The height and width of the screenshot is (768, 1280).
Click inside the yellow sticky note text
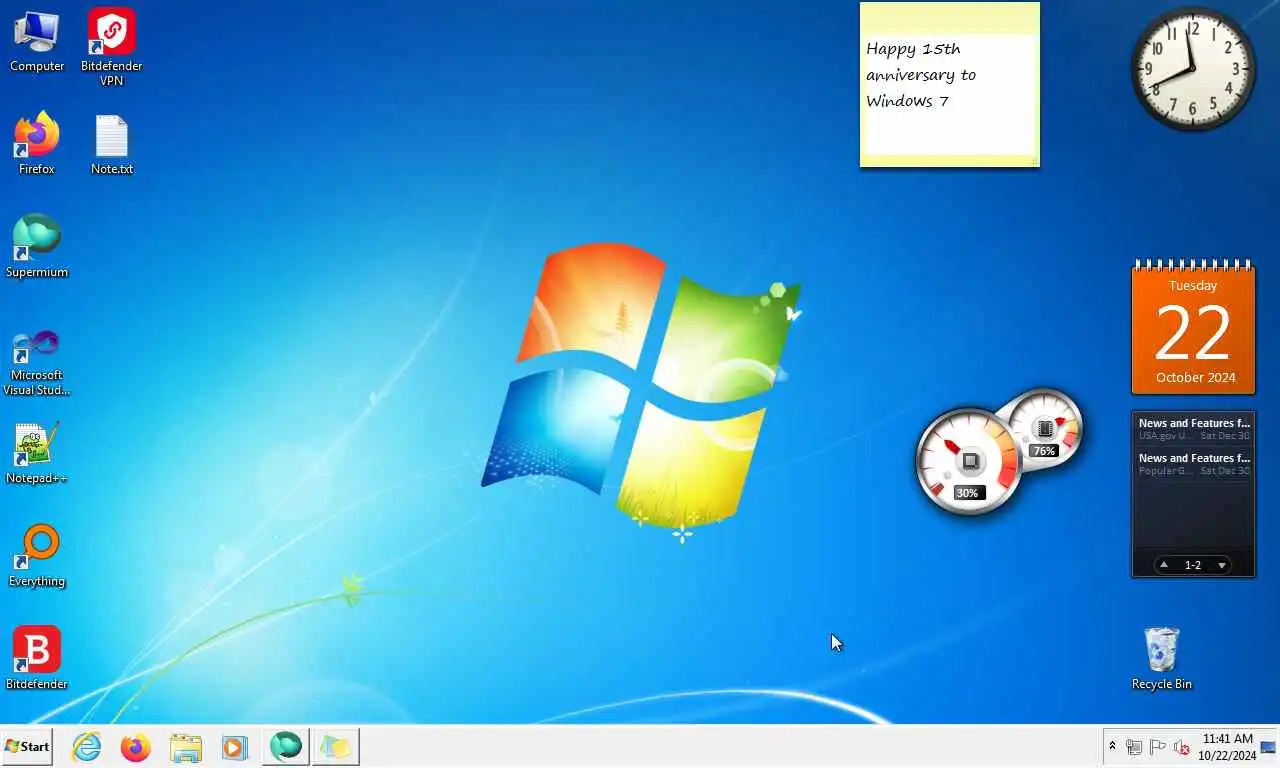pyautogui.click(x=921, y=74)
